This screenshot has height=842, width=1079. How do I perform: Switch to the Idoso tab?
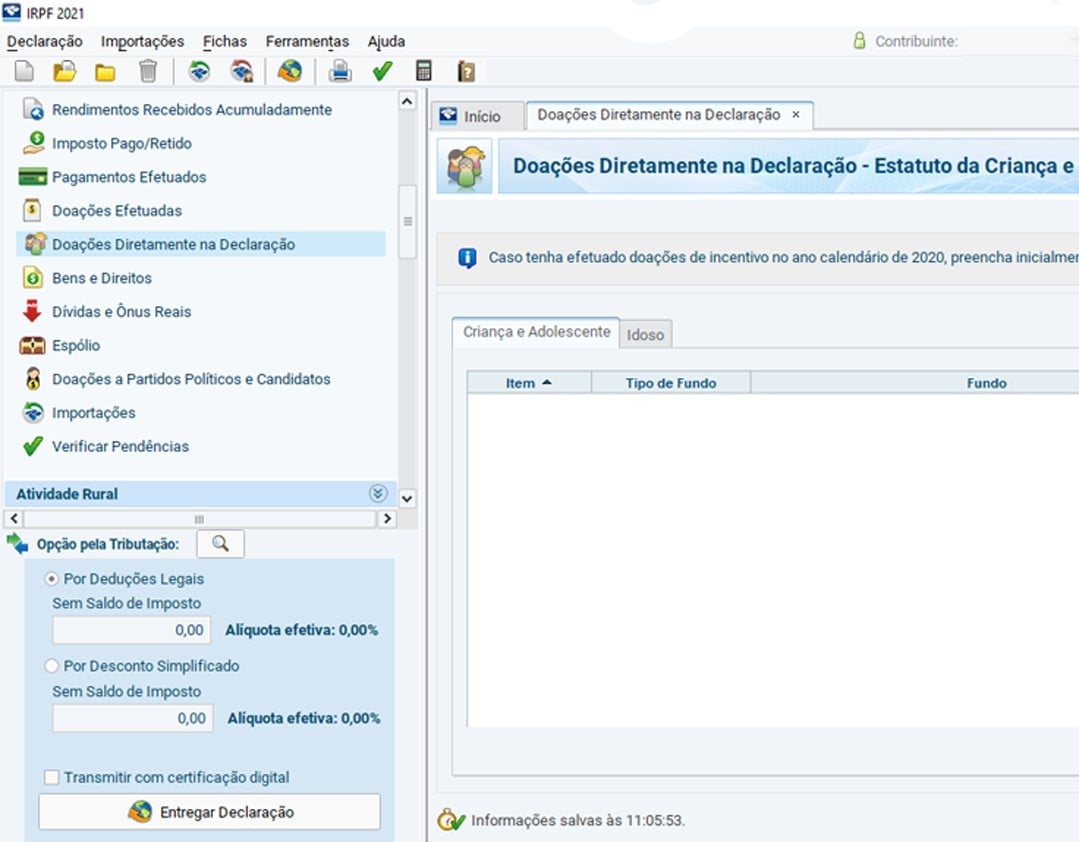pos(645,335)
